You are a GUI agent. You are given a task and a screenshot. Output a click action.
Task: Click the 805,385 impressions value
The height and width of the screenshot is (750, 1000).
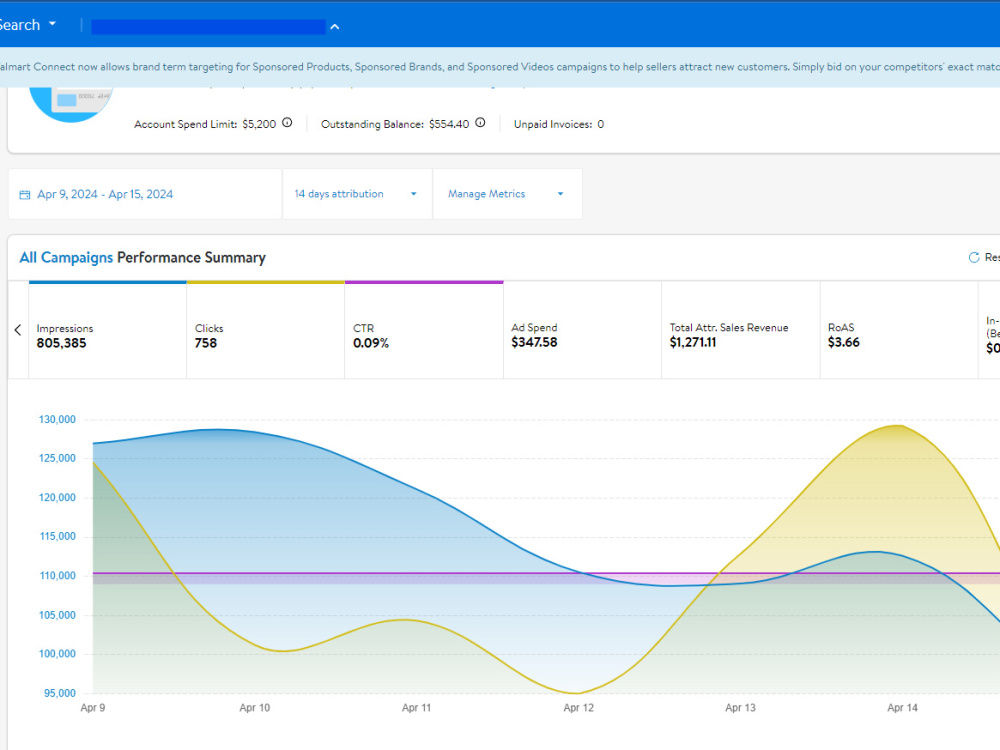pyautogui.click(x=61, y=343)
